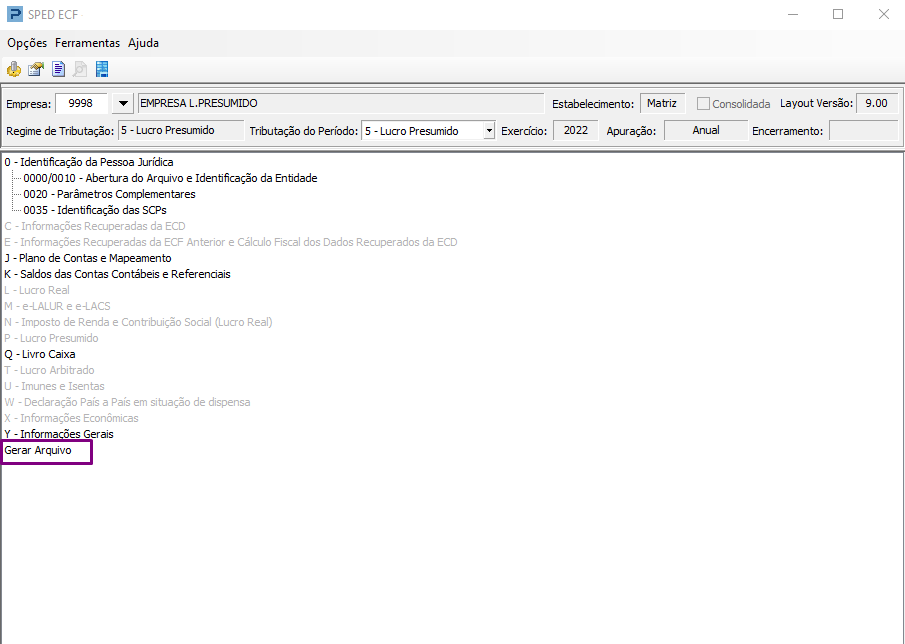Select L - Lucro Real item
This screenshot has width=905, height=644.
(x=37, y=290)
